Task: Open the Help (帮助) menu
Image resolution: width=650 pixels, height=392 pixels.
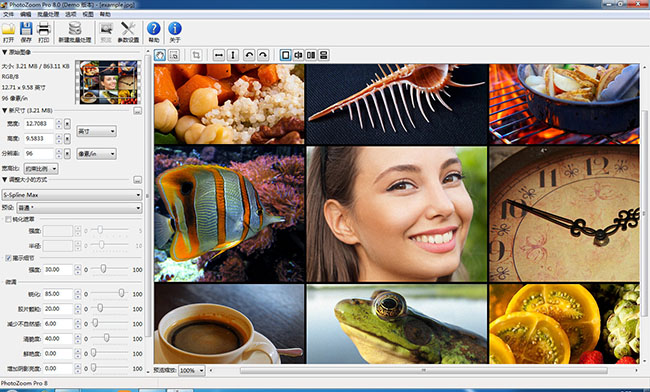Action: [x=105, y=15]
